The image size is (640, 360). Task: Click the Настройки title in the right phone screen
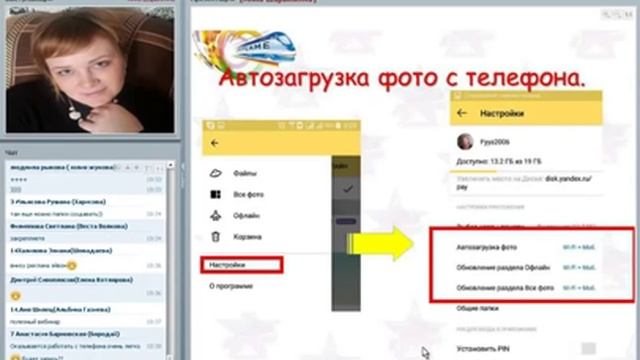pos(502,113)
